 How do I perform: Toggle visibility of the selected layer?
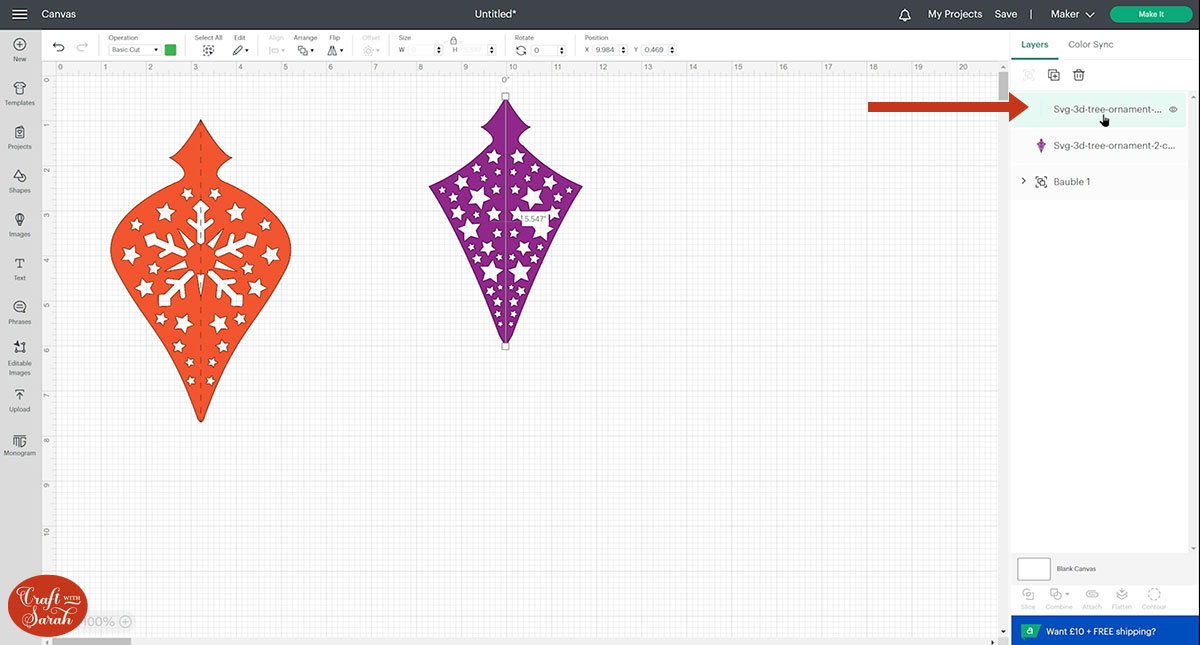coord(1173,109)
